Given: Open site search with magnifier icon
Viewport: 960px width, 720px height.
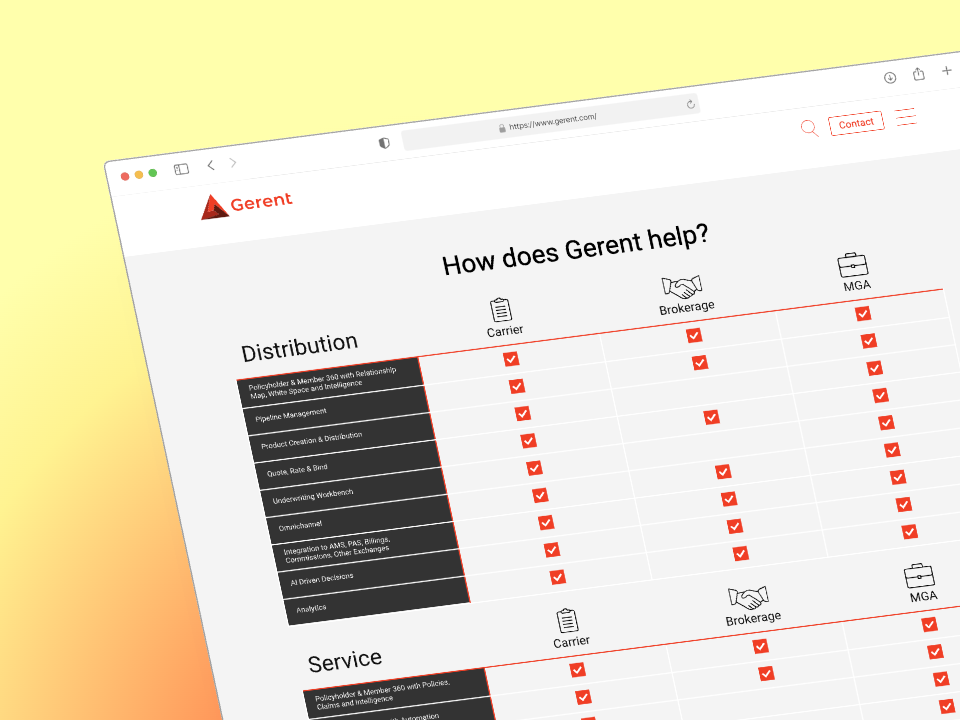Looking at the screenshot, I should 809,128.
